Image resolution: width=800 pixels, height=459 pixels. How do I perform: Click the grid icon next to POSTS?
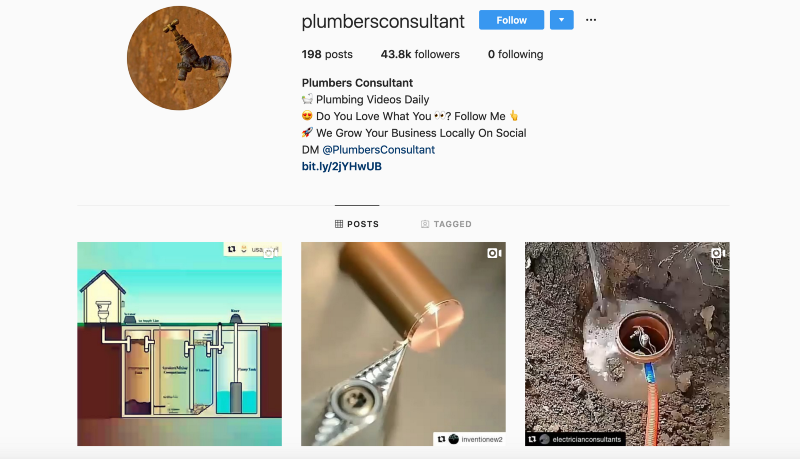tap(339, 224)
